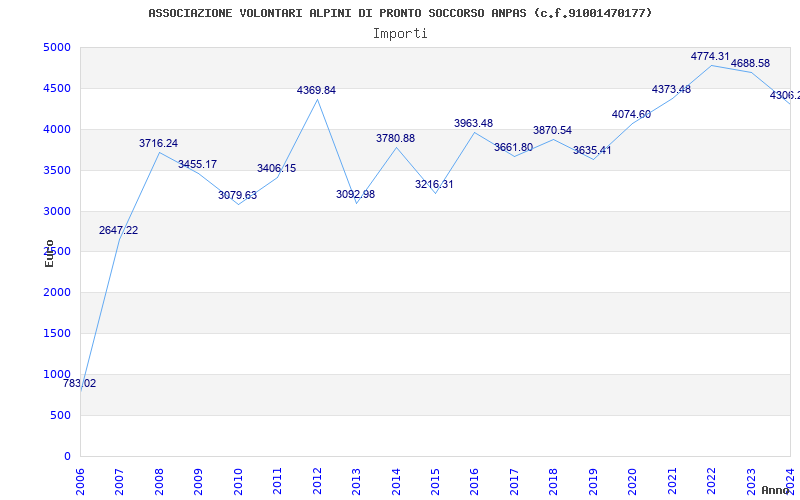Screen dimensions: 800x500
Task: Click the Anno x-axis title
Action: [x=777, y=490]
